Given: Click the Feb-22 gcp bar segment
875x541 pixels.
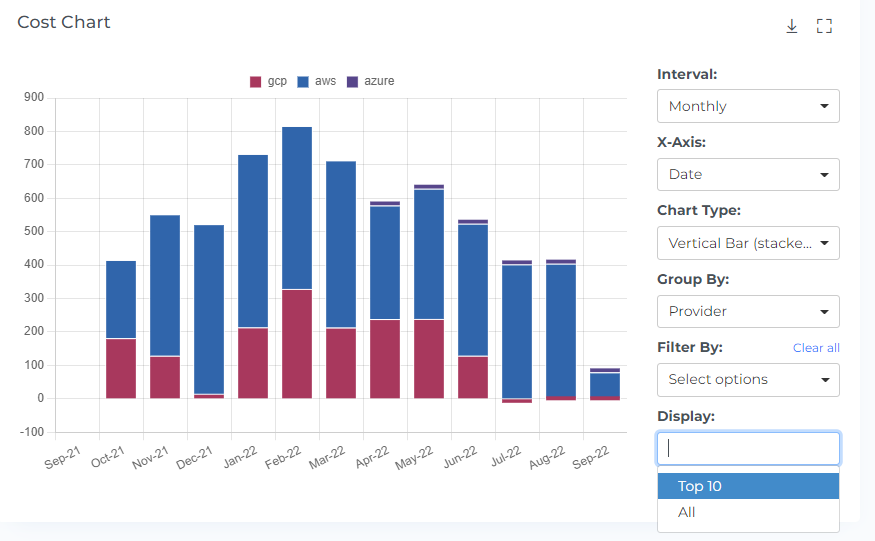Looking at the screenshot, I should click(x=297, y=344).
